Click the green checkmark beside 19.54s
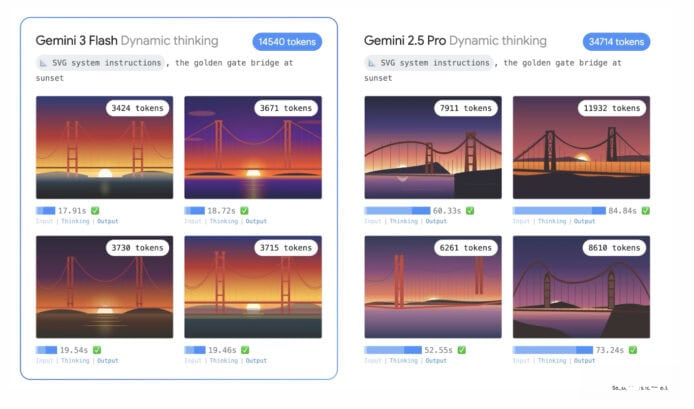 click(x=95, y=351)
